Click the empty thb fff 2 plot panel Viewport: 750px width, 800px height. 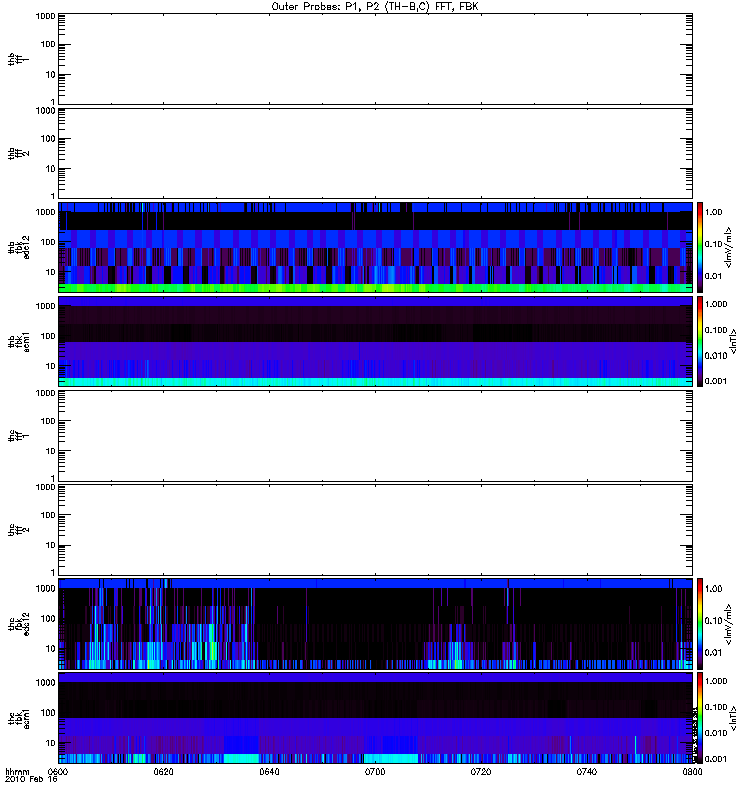point(375,153)
